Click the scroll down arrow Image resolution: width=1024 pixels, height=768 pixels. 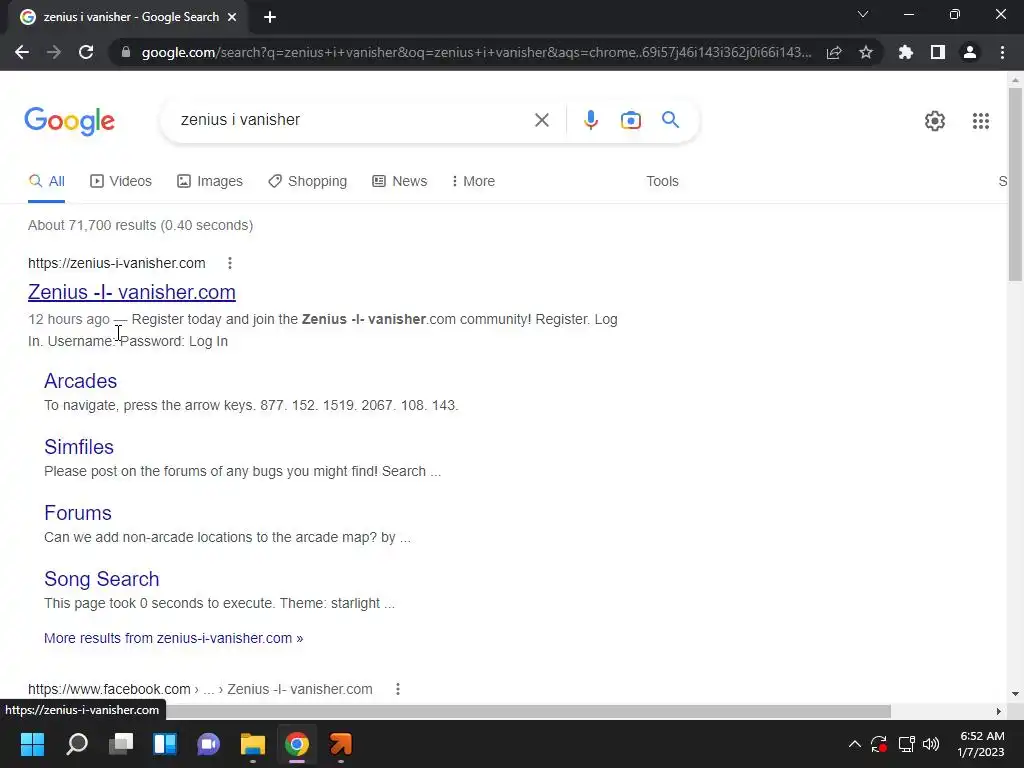coord(1015,694)
